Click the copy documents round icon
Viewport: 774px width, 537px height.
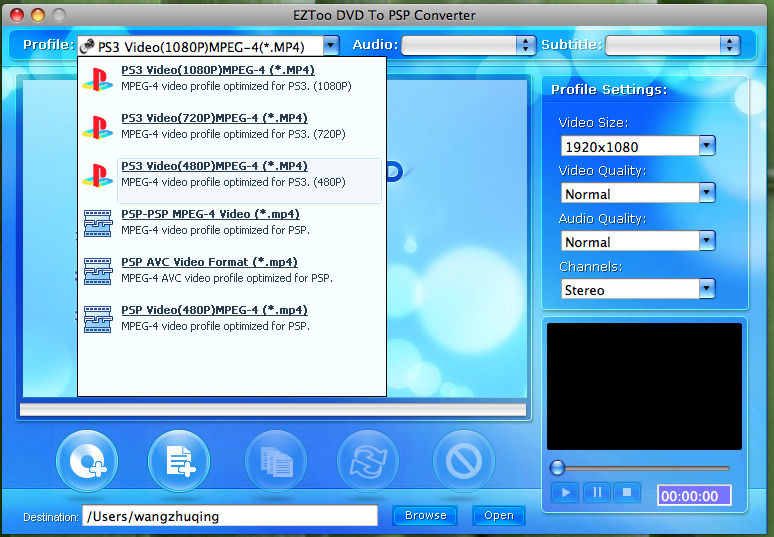point(275,461)
